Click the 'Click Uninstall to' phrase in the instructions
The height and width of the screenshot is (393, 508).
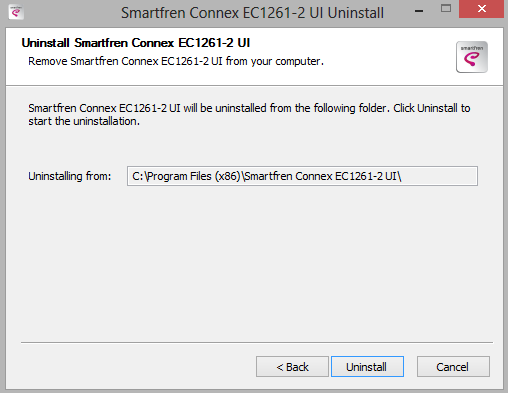[432, 108]
